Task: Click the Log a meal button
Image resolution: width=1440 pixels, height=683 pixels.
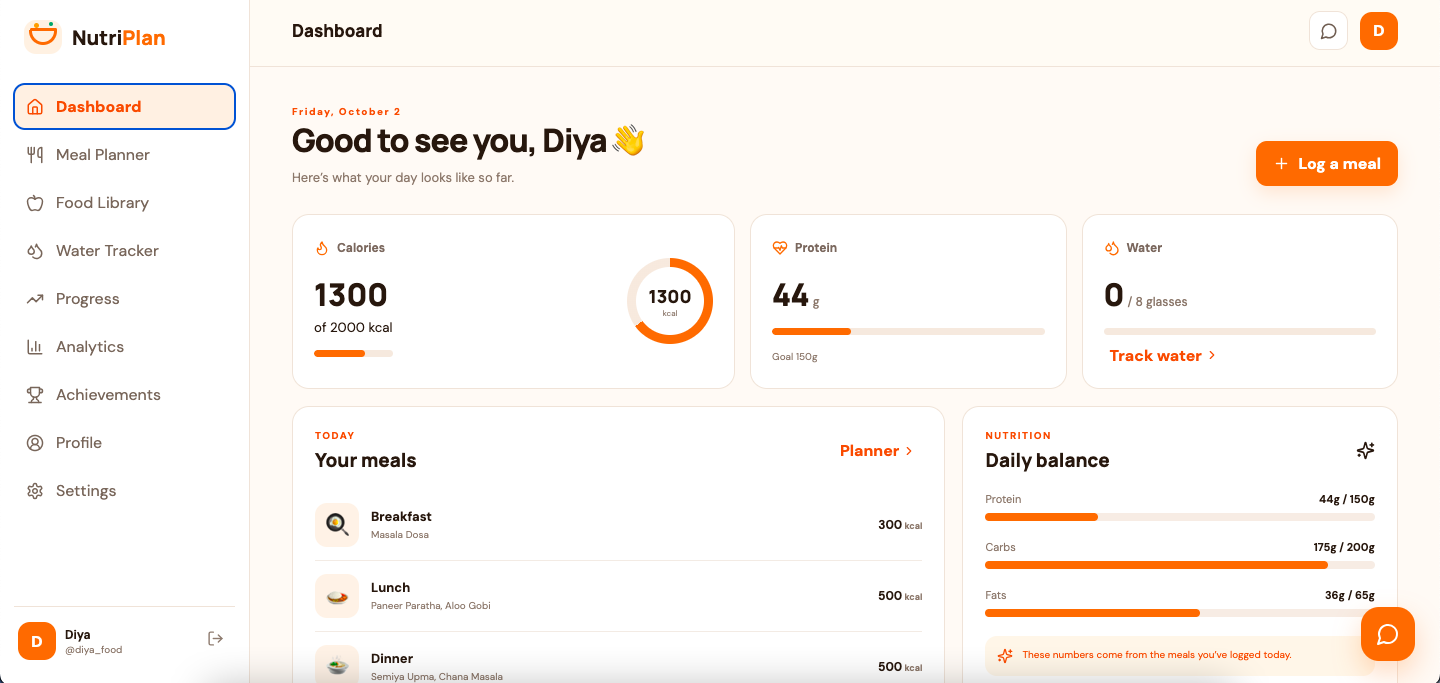Action: pyautogui.click(x=1327, y=164)
